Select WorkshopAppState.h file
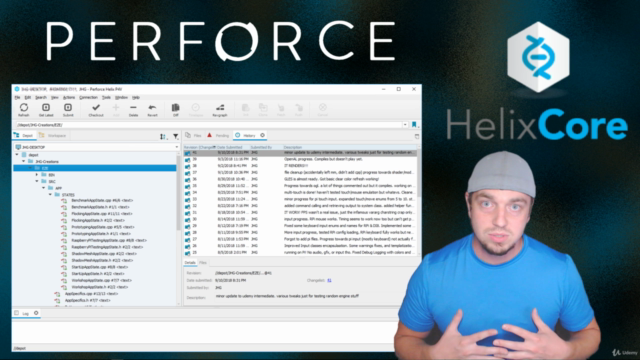640x360 pixels. click(100, 287)
